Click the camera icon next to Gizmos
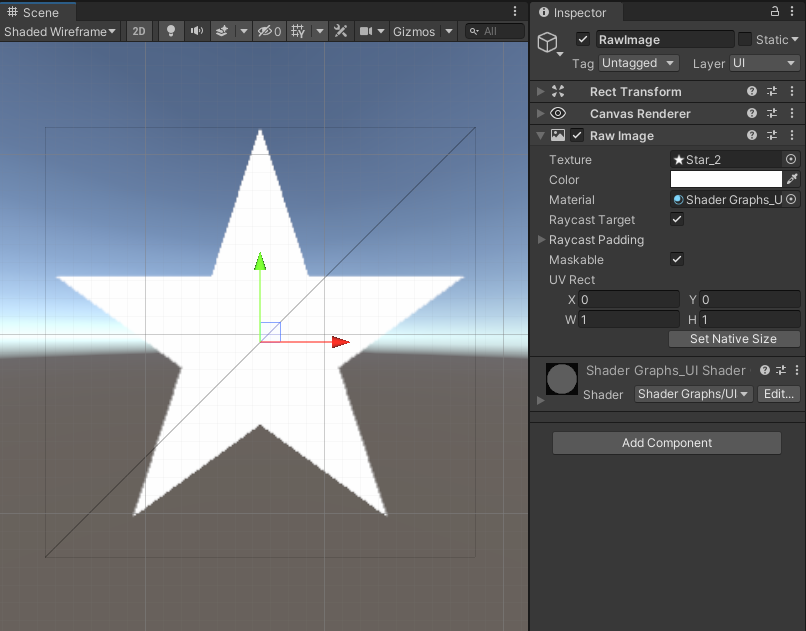Image resolution: width=806 pixels, height=631 pixels. (366, 31)
